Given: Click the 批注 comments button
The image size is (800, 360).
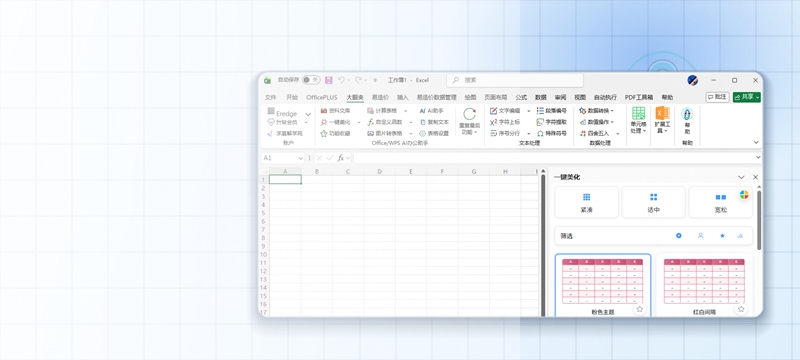Looking at the screenshot, I should tap(717, 97).
